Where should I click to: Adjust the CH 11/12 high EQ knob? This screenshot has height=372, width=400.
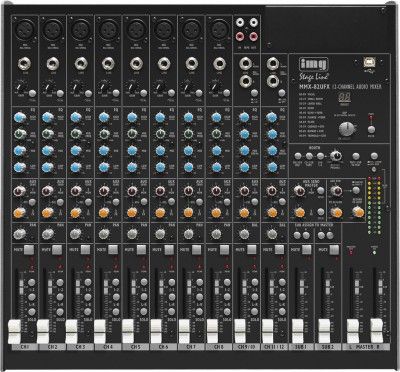point(272,117)
